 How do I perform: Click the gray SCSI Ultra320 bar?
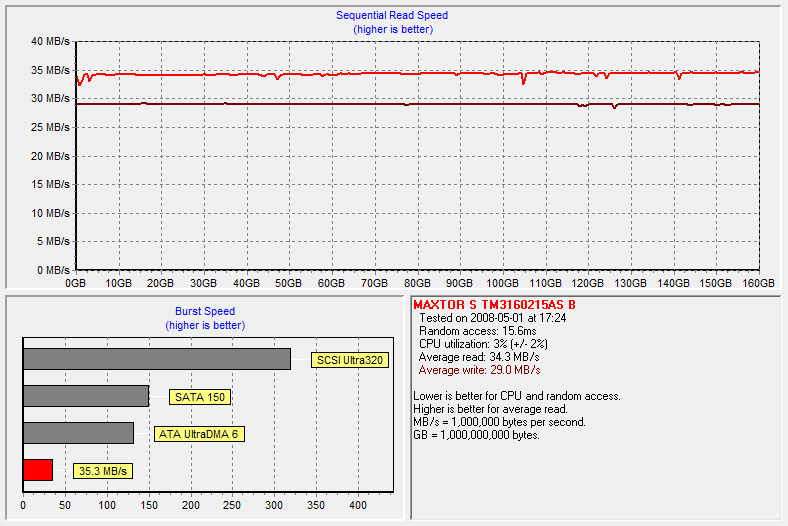156,359
